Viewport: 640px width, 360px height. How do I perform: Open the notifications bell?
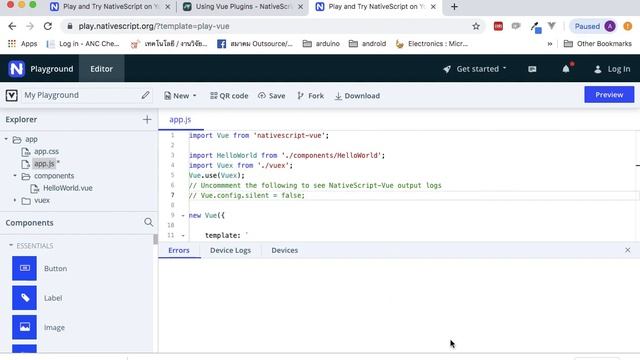click(x=566, y=69)
